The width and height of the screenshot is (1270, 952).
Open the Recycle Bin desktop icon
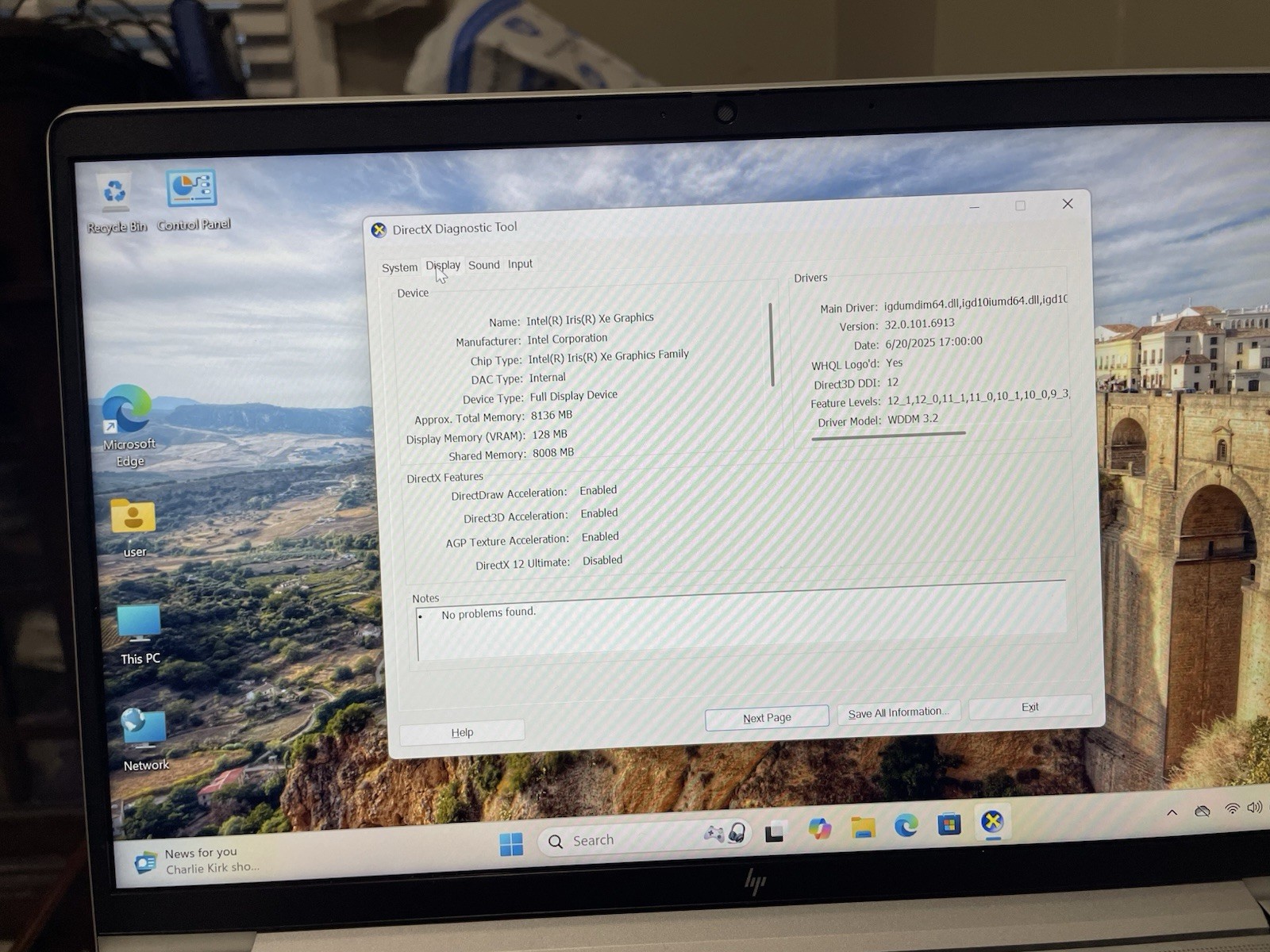click(x=116, y=203)
